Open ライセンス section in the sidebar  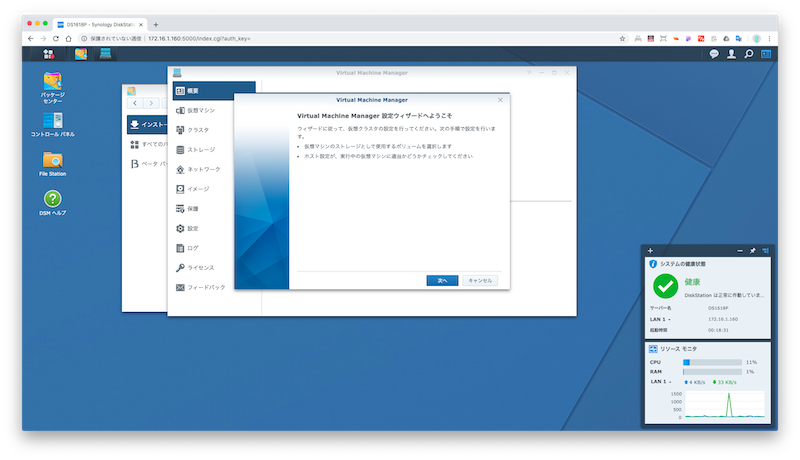pyautogui.click(x=214, y=268)
